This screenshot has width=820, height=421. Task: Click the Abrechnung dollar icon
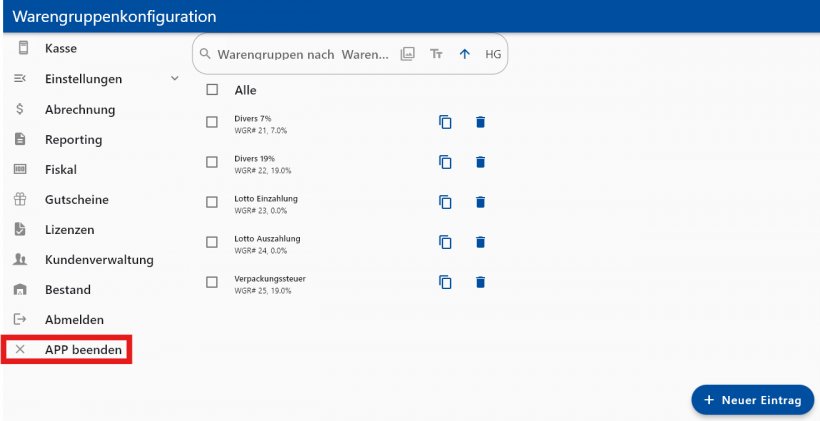click(20, 109)
